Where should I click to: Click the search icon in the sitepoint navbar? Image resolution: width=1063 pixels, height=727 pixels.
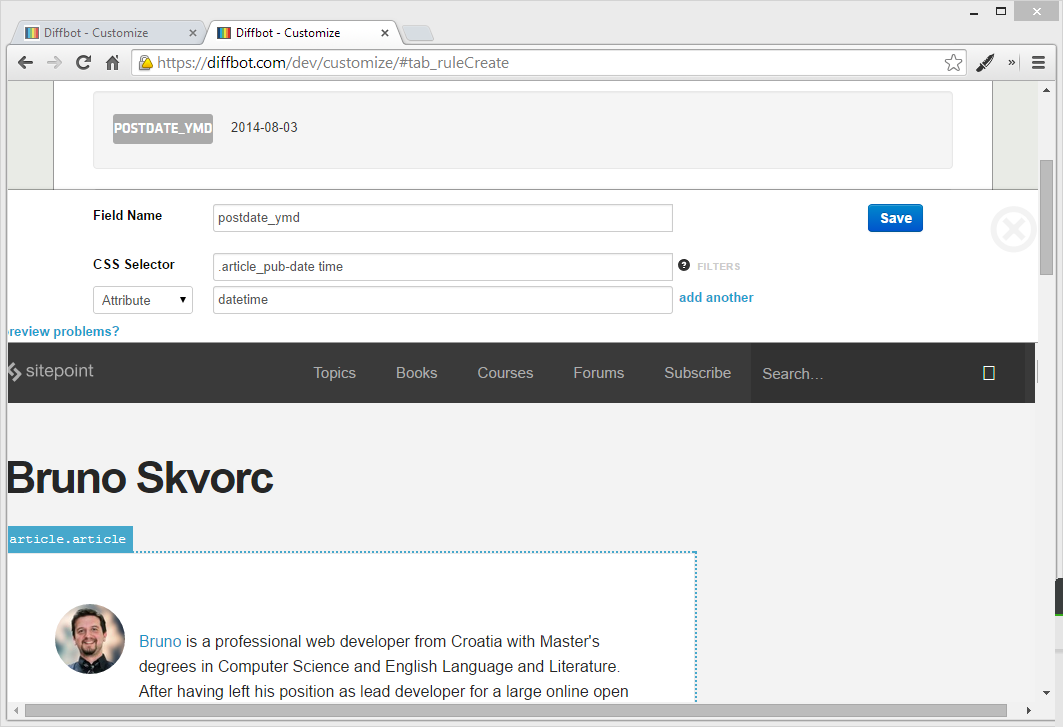click(x=988, y=372)
